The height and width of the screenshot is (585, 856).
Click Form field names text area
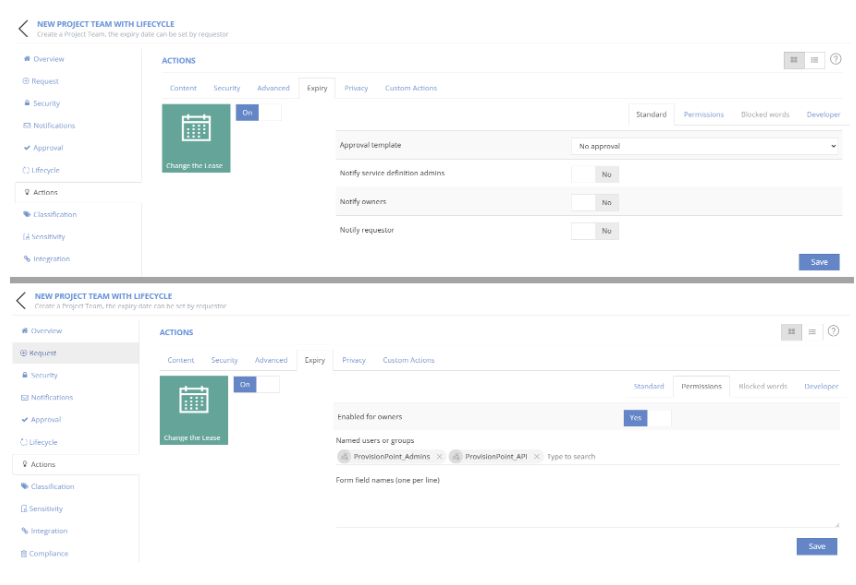coord(587,506)
